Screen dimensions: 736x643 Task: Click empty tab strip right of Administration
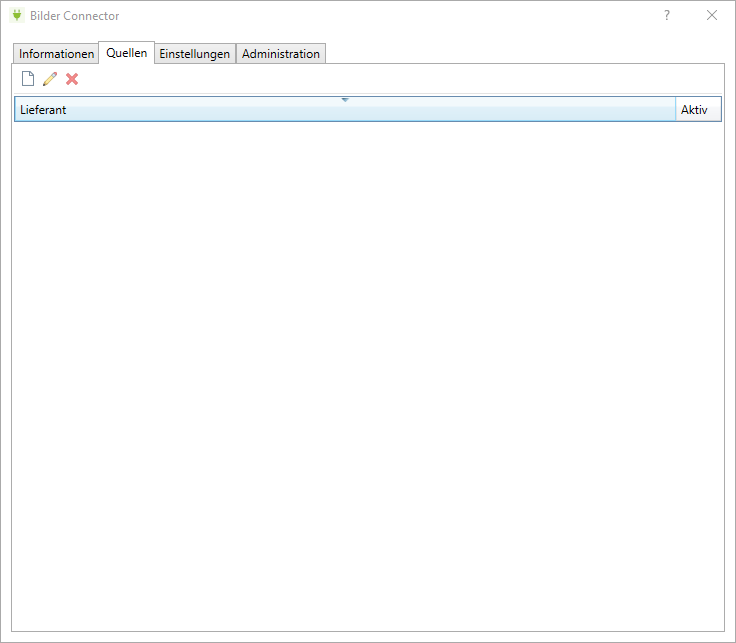coord(520,54)
